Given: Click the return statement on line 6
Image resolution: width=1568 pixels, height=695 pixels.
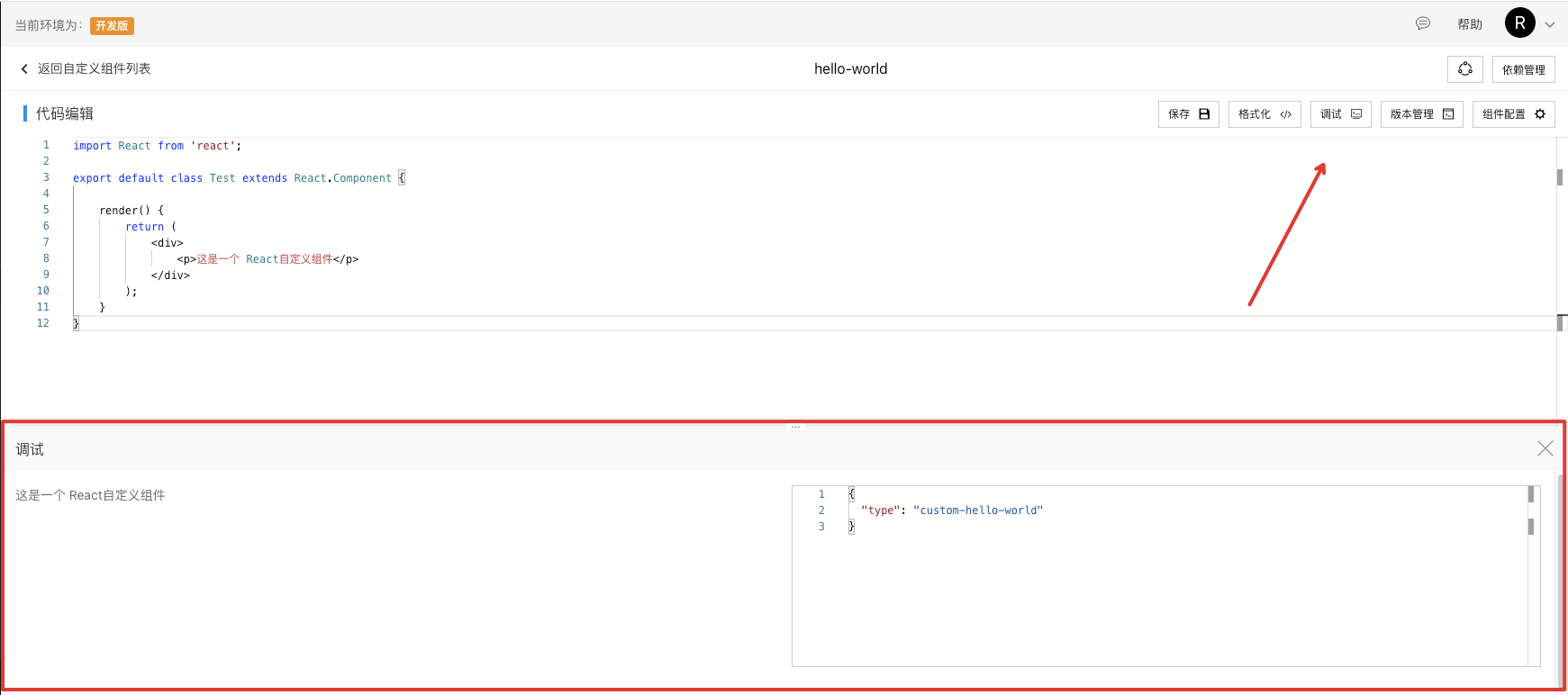Looking at the screenshot, I should [151, 227].
